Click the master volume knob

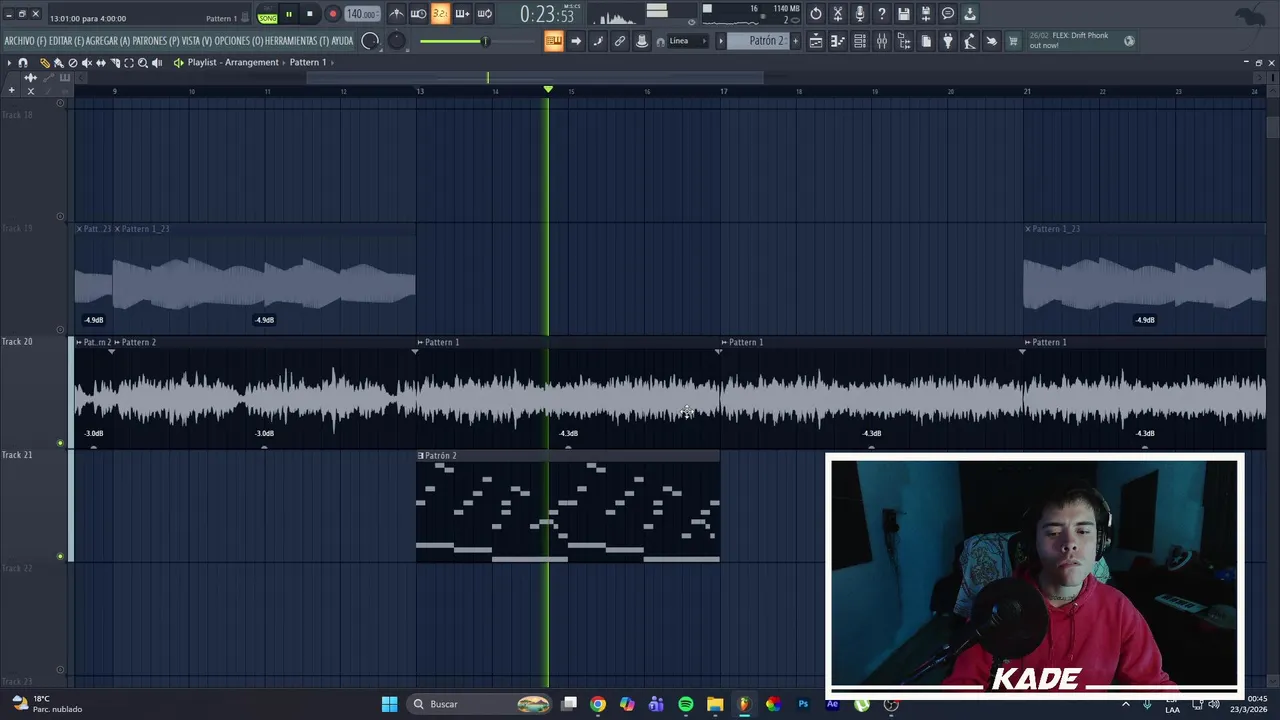coord(370,41)
